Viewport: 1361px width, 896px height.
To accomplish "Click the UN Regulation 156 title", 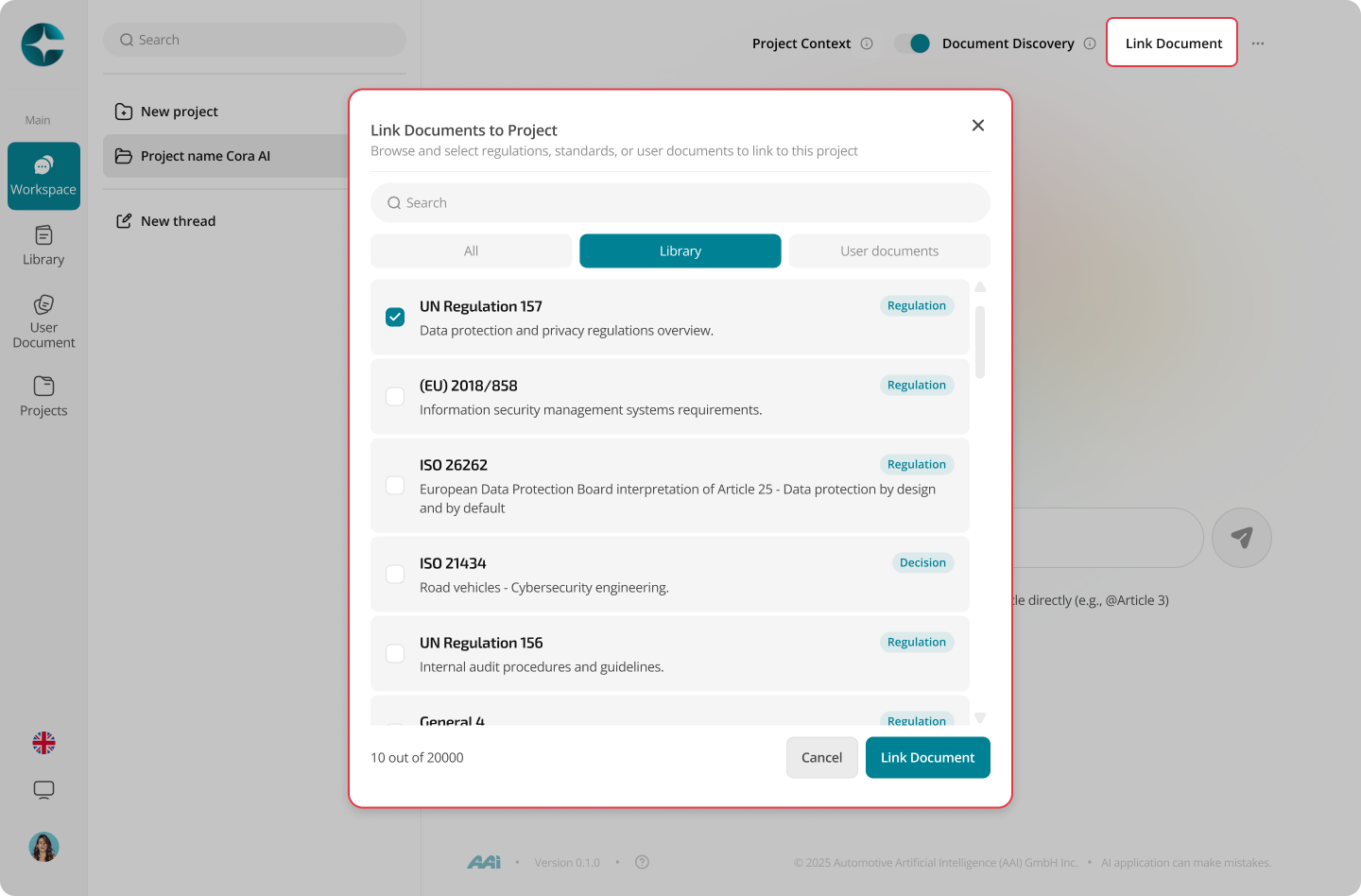I will pos(481,643).
